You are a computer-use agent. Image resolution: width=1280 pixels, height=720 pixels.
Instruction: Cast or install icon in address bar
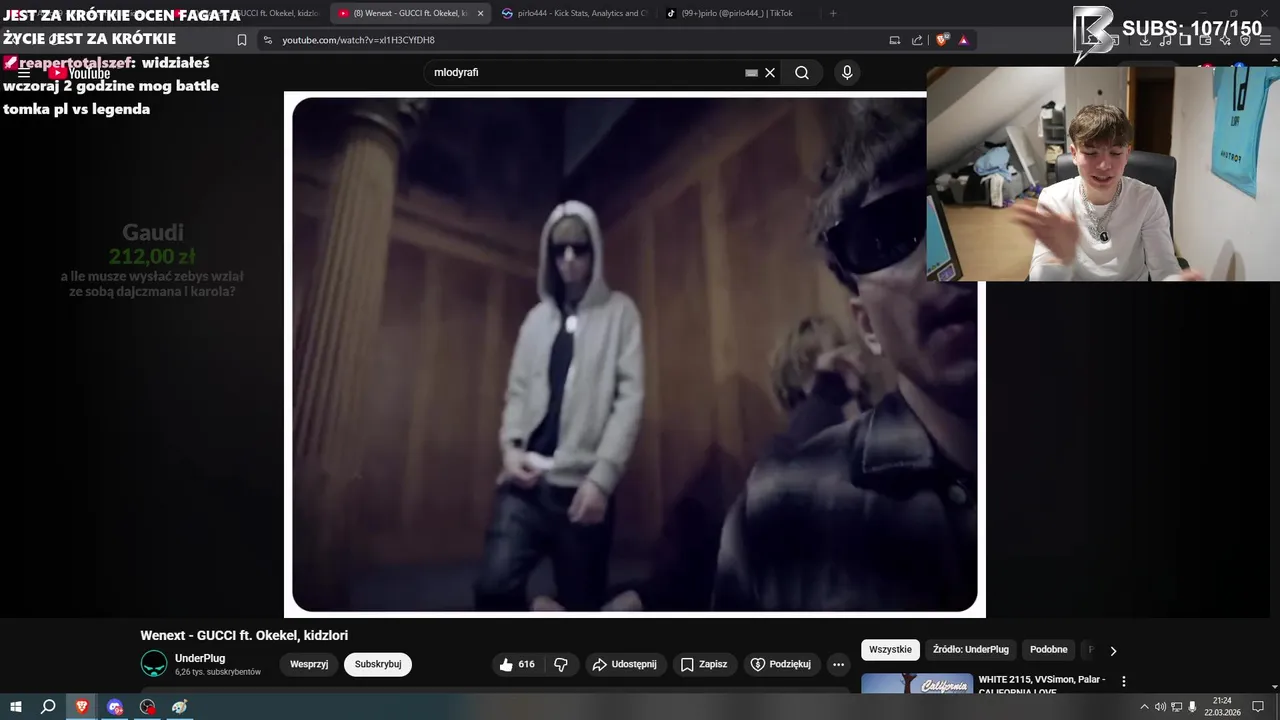click(895, 40)
